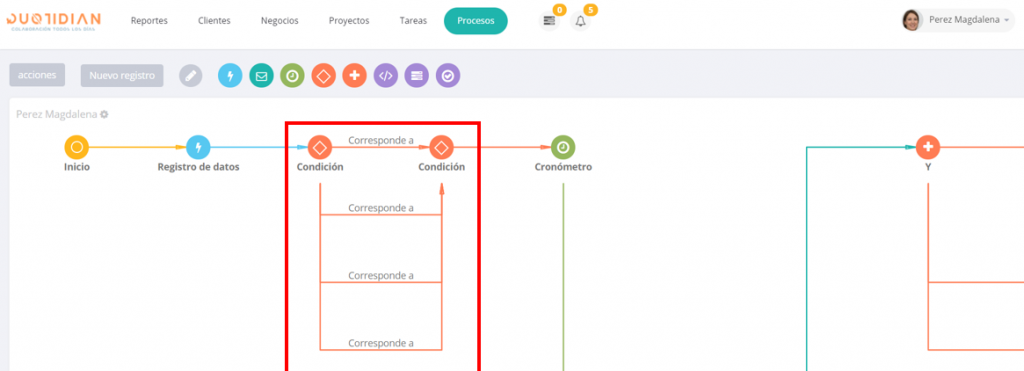Switch to the Procesos tab

click(x=475, y=21)
